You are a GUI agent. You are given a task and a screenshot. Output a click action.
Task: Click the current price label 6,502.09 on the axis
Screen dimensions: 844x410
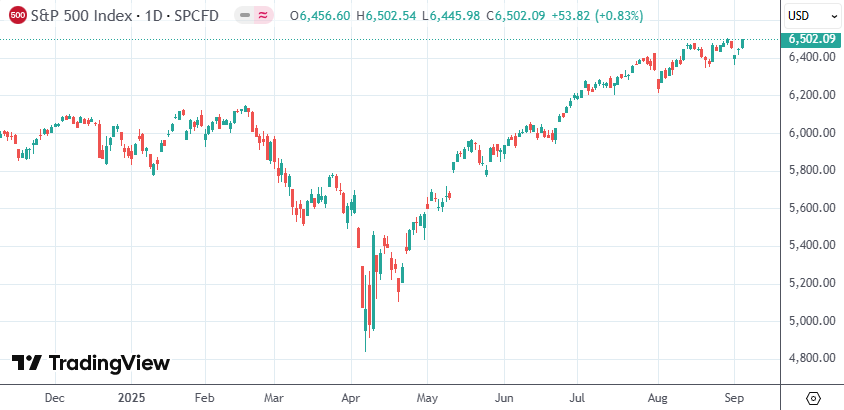[x=812, y=39]
